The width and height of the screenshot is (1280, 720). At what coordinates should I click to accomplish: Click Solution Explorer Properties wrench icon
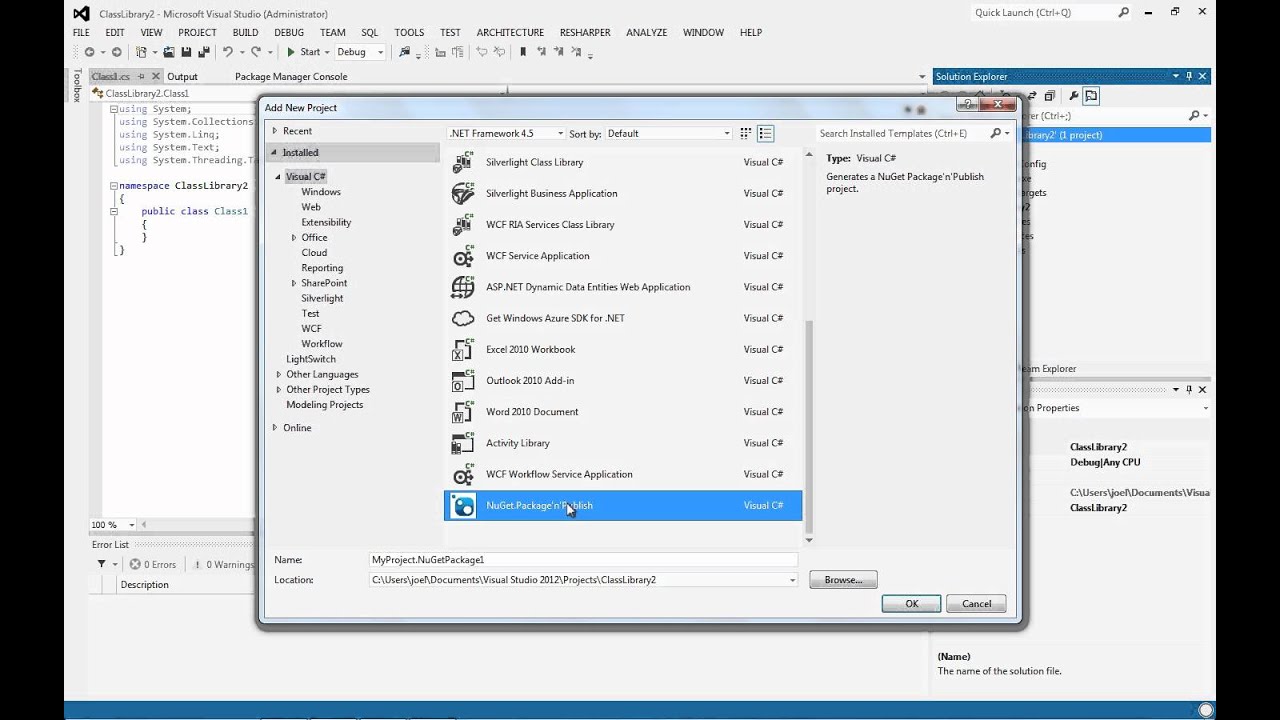1073,96
